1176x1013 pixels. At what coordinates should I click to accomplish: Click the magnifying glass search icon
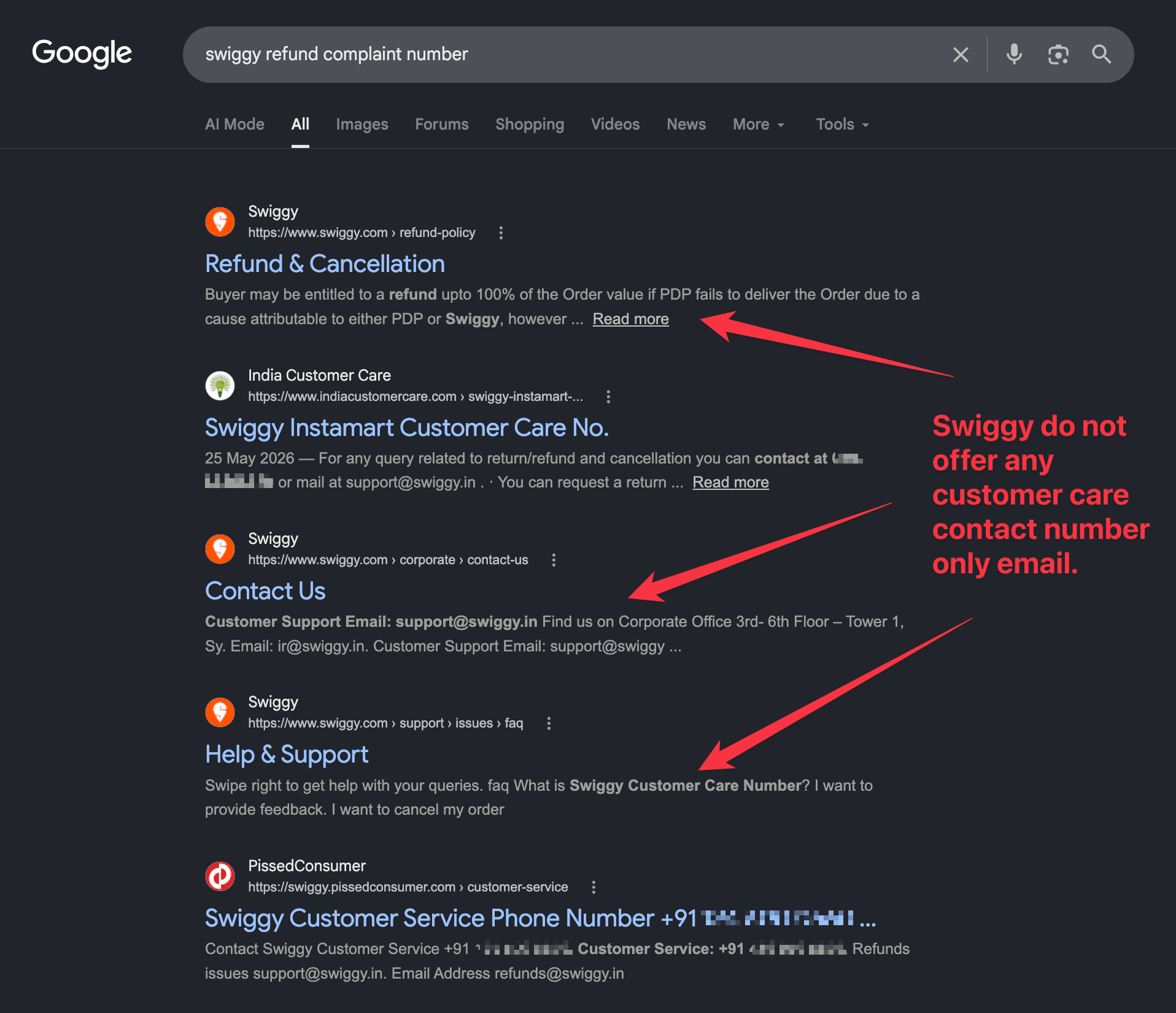[1102, 55]
